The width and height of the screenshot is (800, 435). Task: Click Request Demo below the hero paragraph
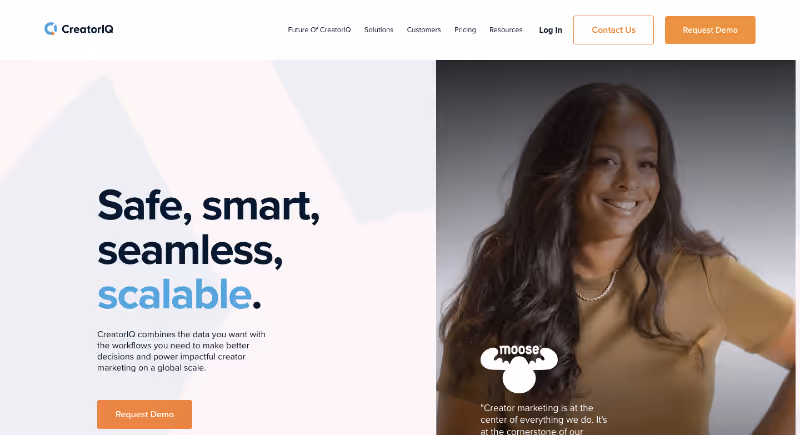tap(144, 414)
